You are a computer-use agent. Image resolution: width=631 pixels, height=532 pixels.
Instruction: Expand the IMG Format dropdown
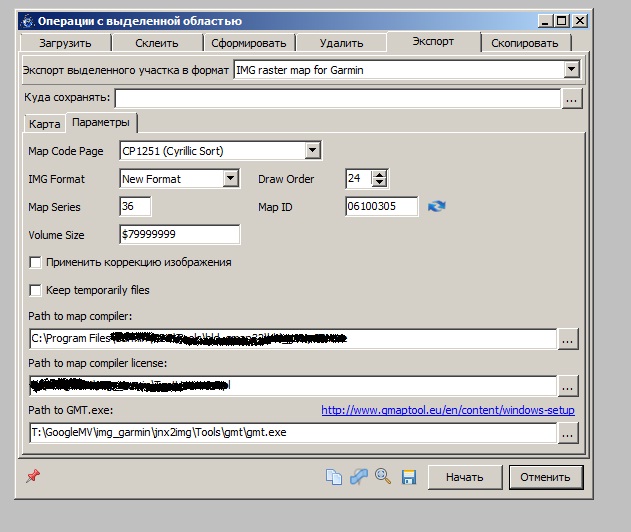[231, 179]
